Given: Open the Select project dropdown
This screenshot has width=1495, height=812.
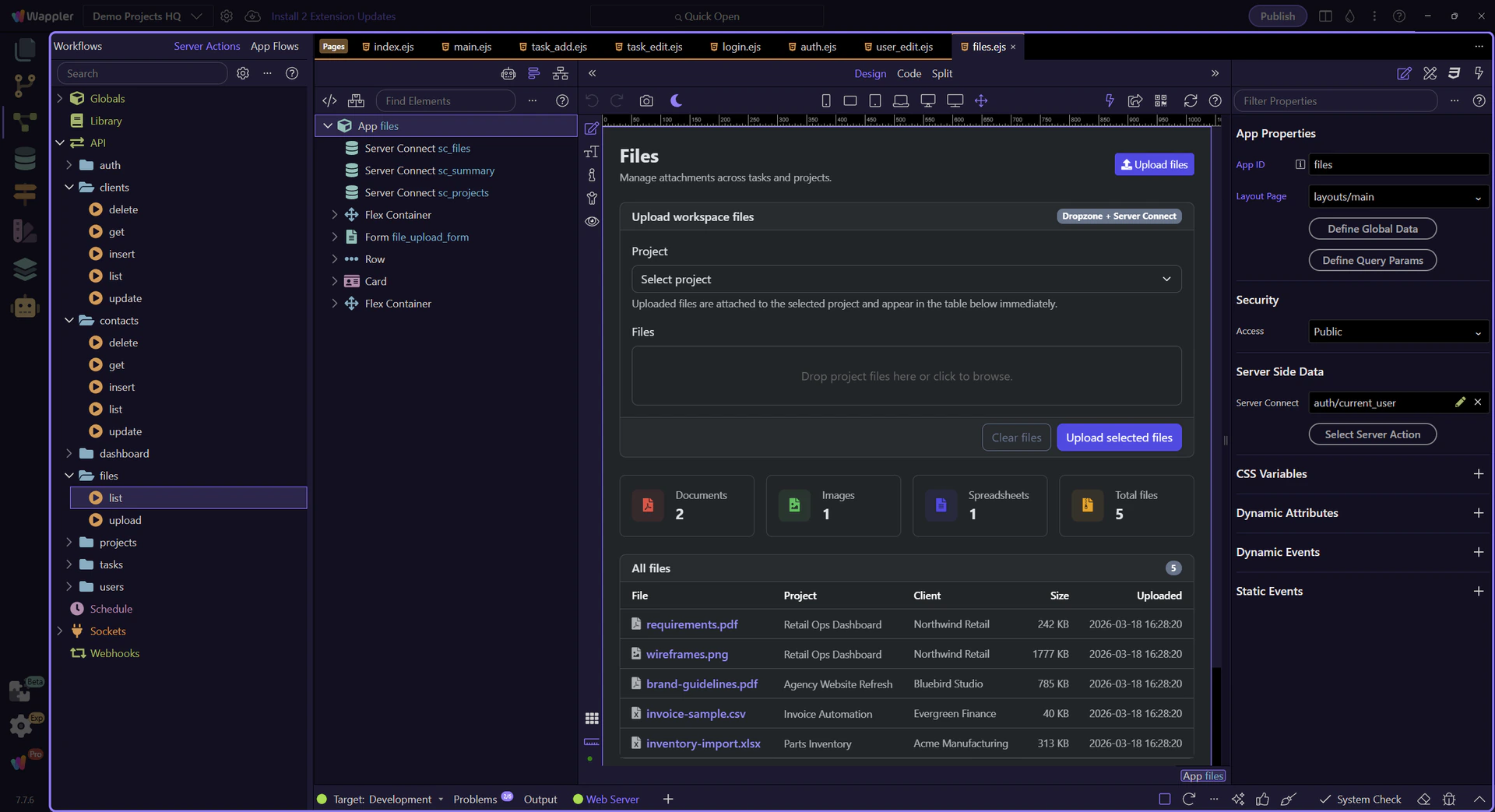Looking at the screenshot, I should (906, 279).
